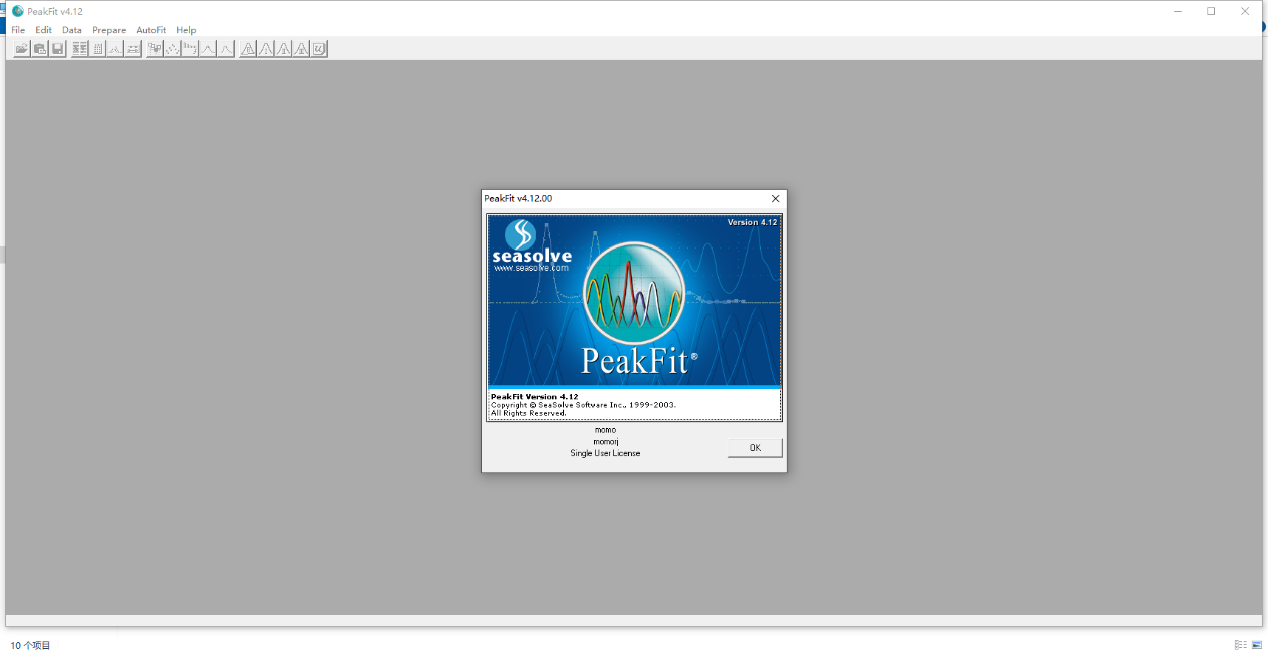Click the first AutoFit peaks triangle icon
This screenshot has width=1268, height=654.
pyautogui.click(x=248, y=49)
